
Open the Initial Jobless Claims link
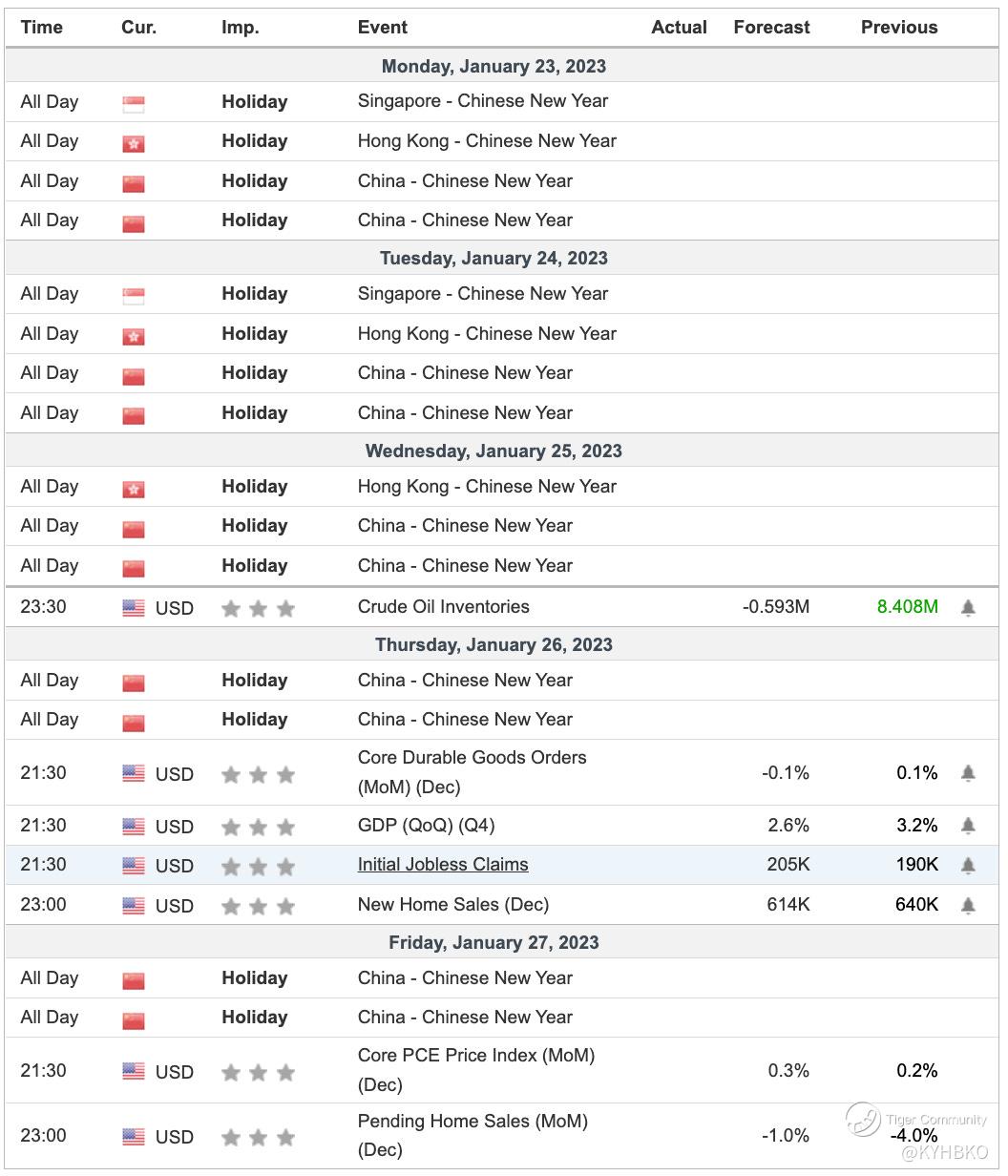click(443, 865)
